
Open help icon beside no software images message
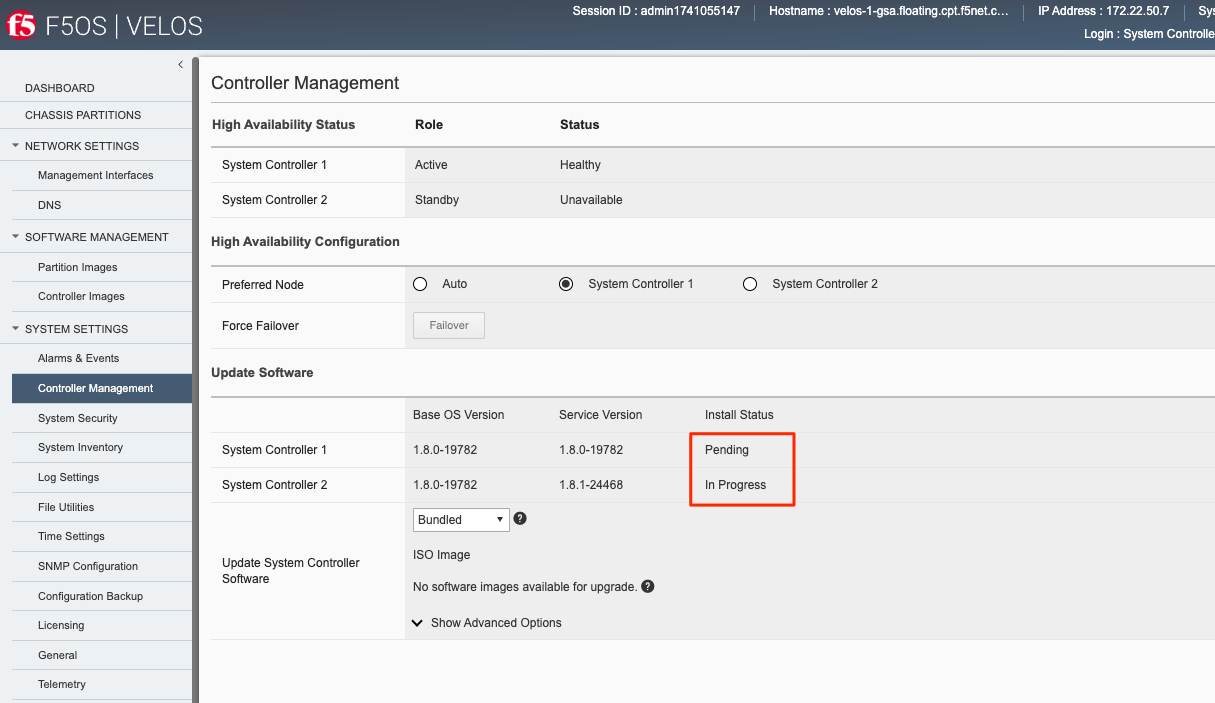(x=648, y=587)
